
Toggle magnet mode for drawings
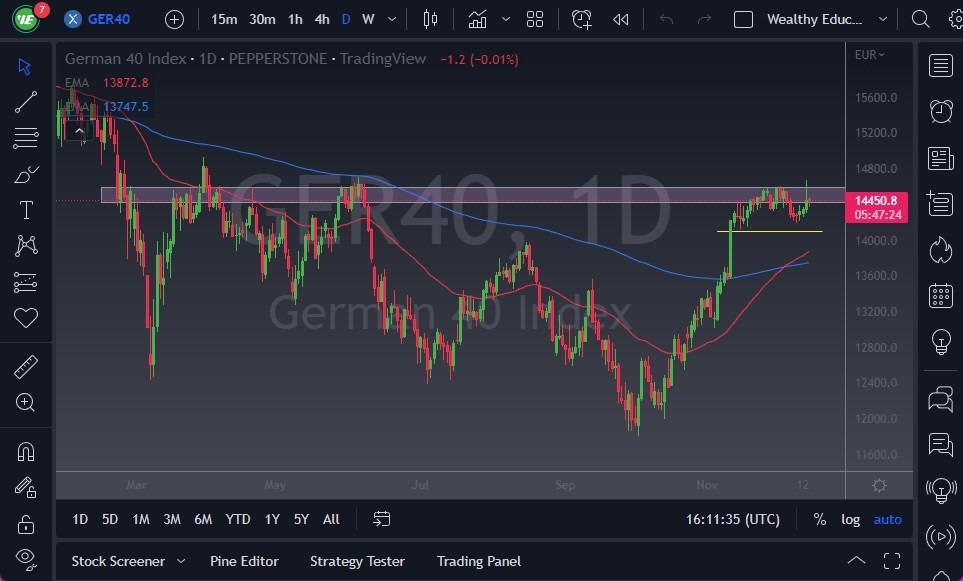pyautogui.click(x=26, y=450)
